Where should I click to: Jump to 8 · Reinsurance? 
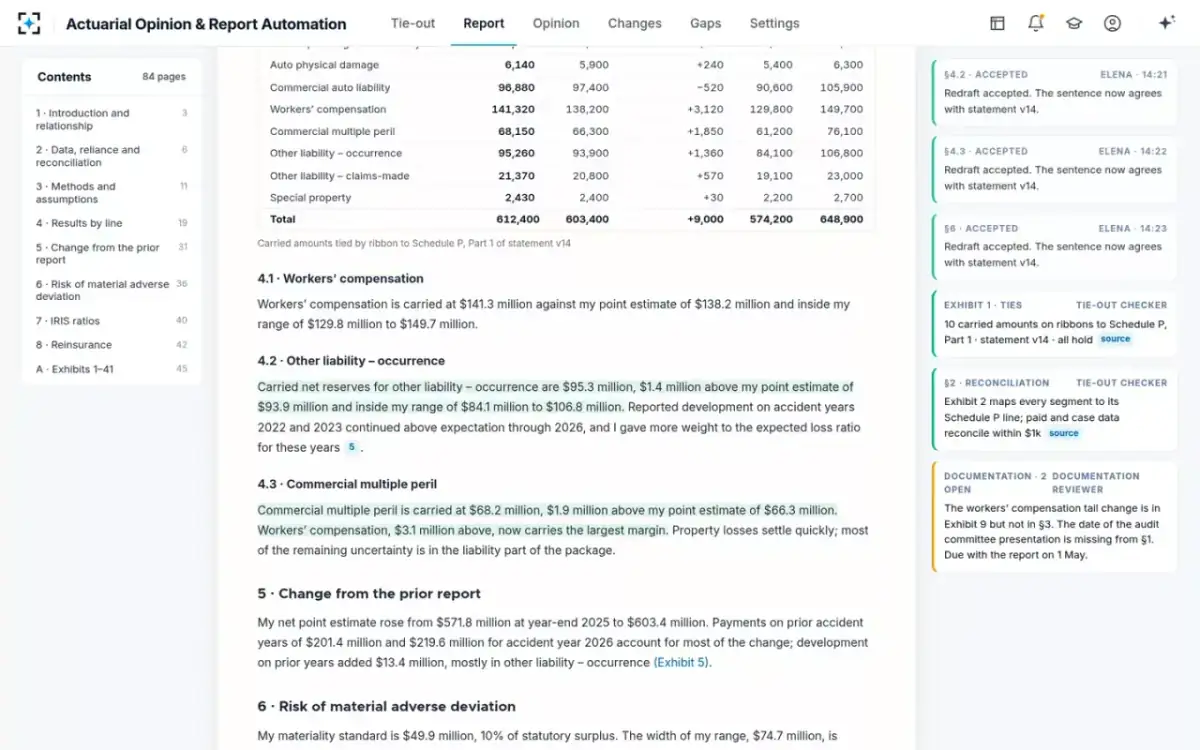[x=111, y=345]
